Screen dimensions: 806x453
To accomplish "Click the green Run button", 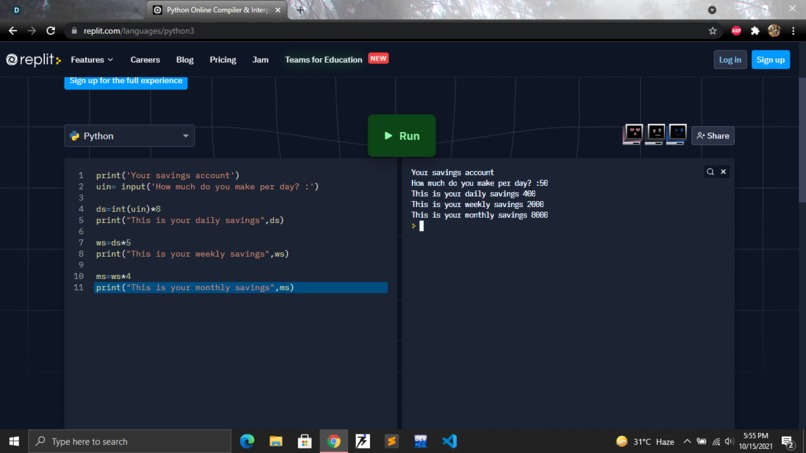I will pyautogui.click(x=401, y=136).
